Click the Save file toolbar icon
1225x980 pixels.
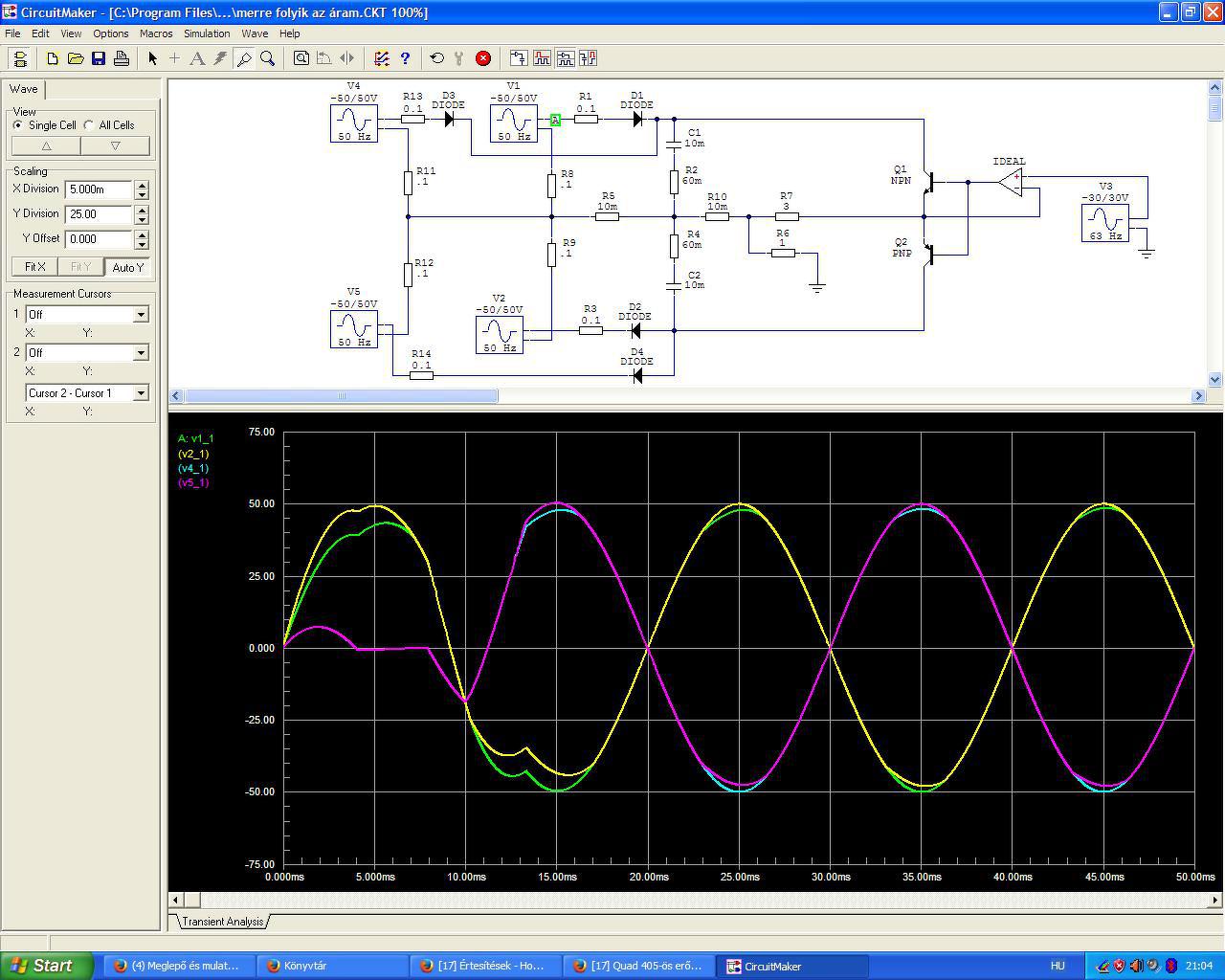99,58
